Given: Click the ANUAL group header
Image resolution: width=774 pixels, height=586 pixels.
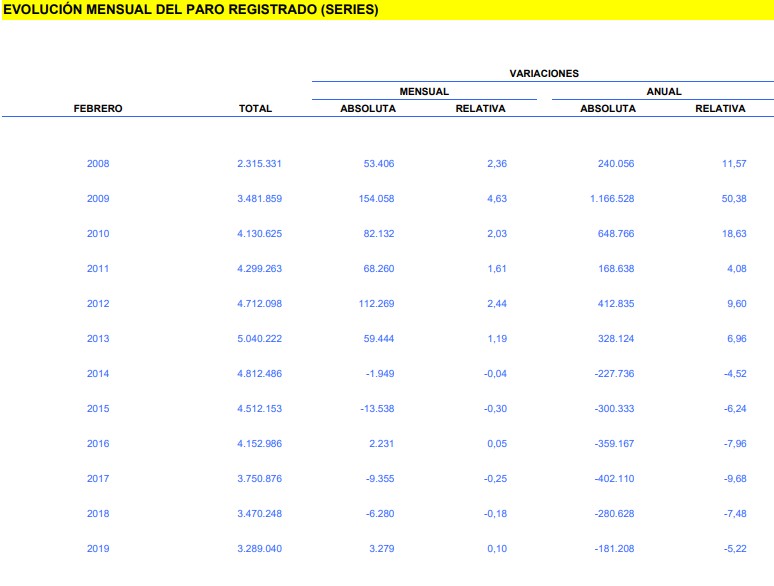Looking at the screenshot, I should click(x=664, y=91).
